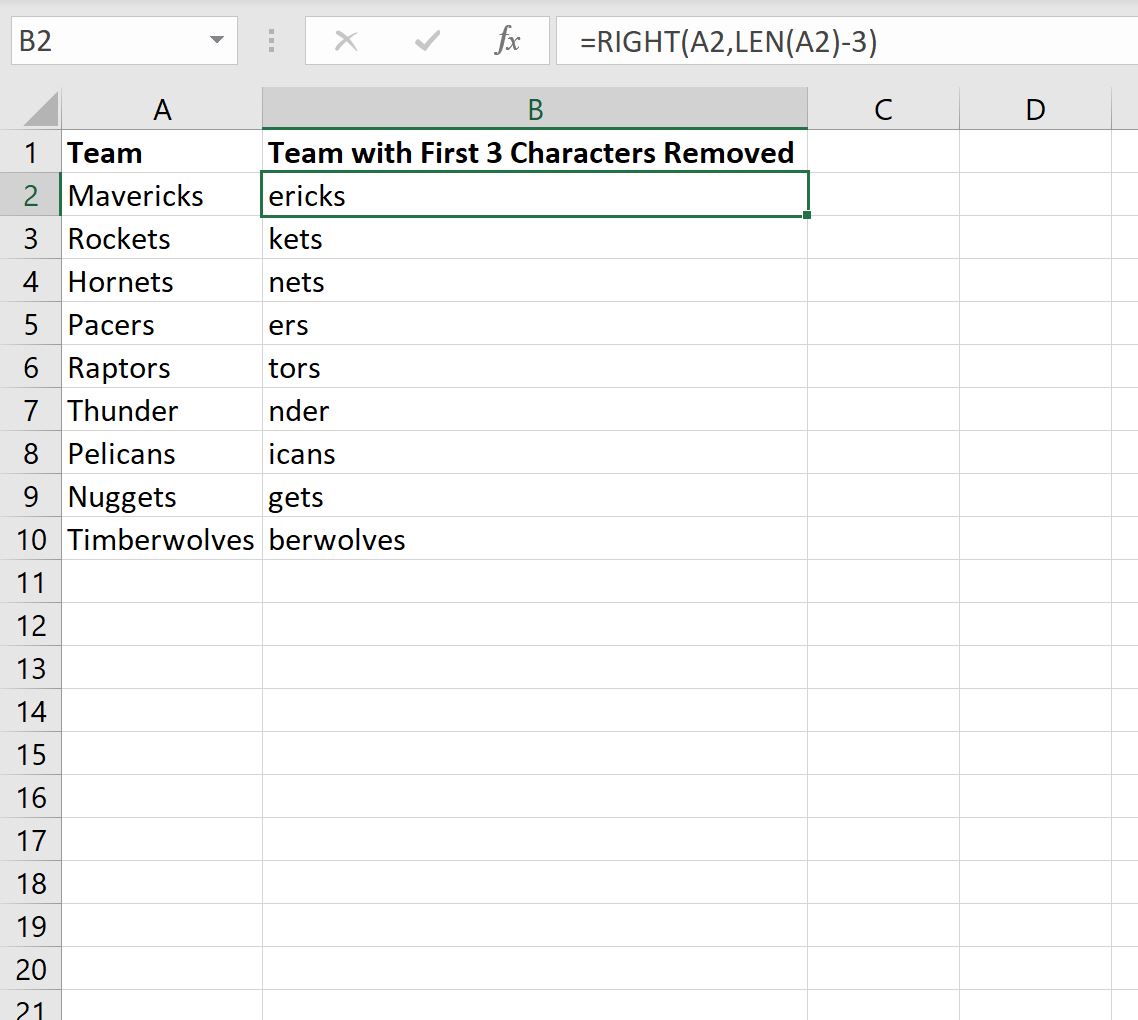
Task: Select row 18 header
Action: [x=30, y=883]
